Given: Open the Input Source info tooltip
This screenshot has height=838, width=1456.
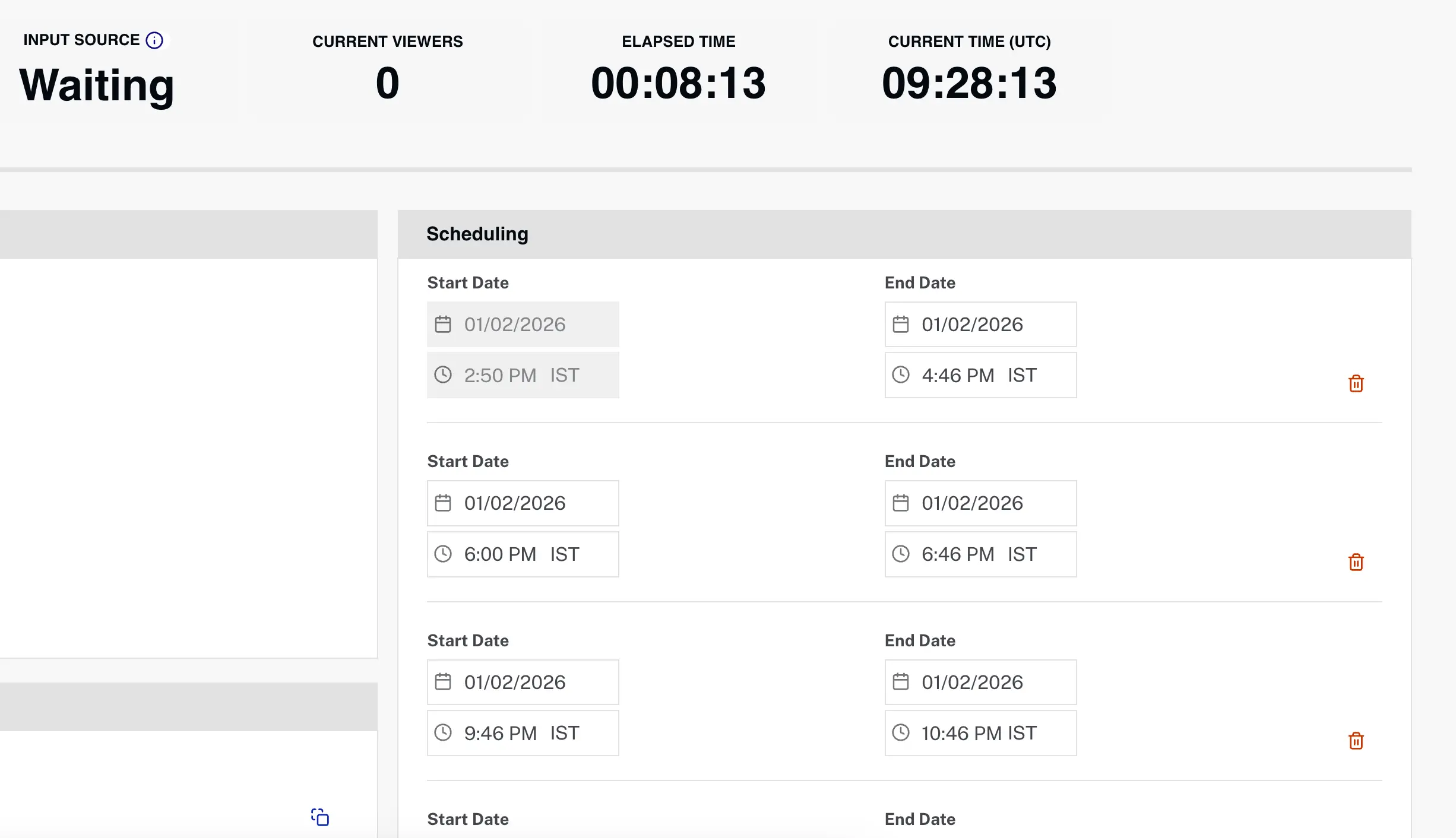Looking at the screenshot, I should click(x=156, y=40).
